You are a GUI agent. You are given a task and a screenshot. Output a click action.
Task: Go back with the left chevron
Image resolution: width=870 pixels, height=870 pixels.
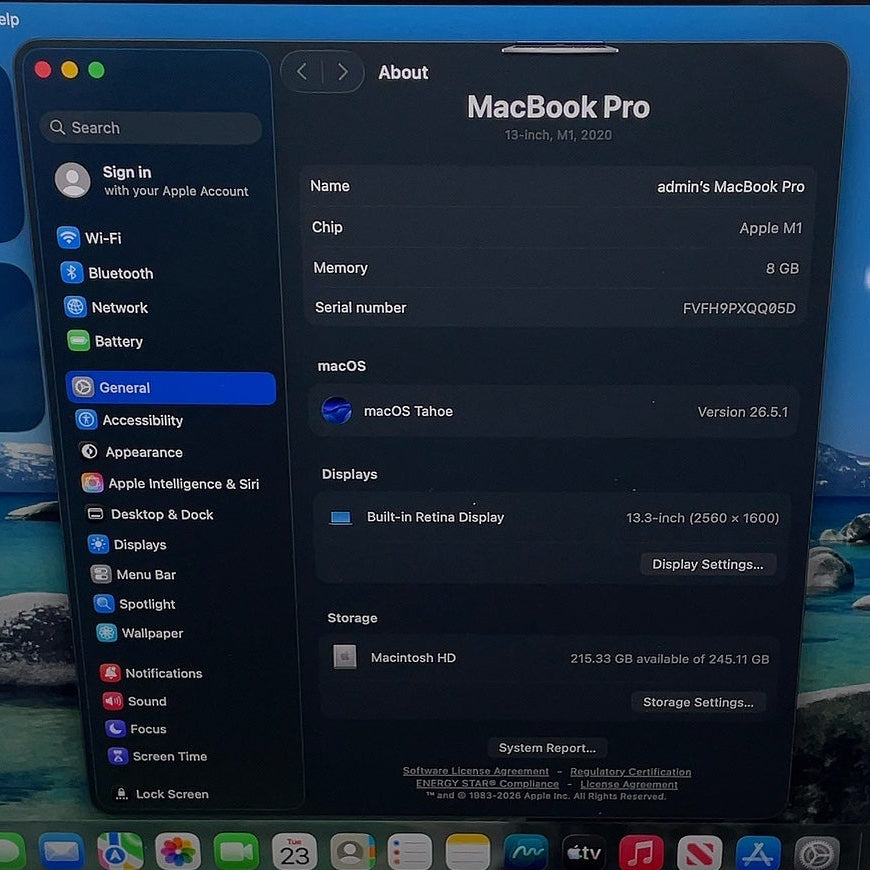pos(302,71)
